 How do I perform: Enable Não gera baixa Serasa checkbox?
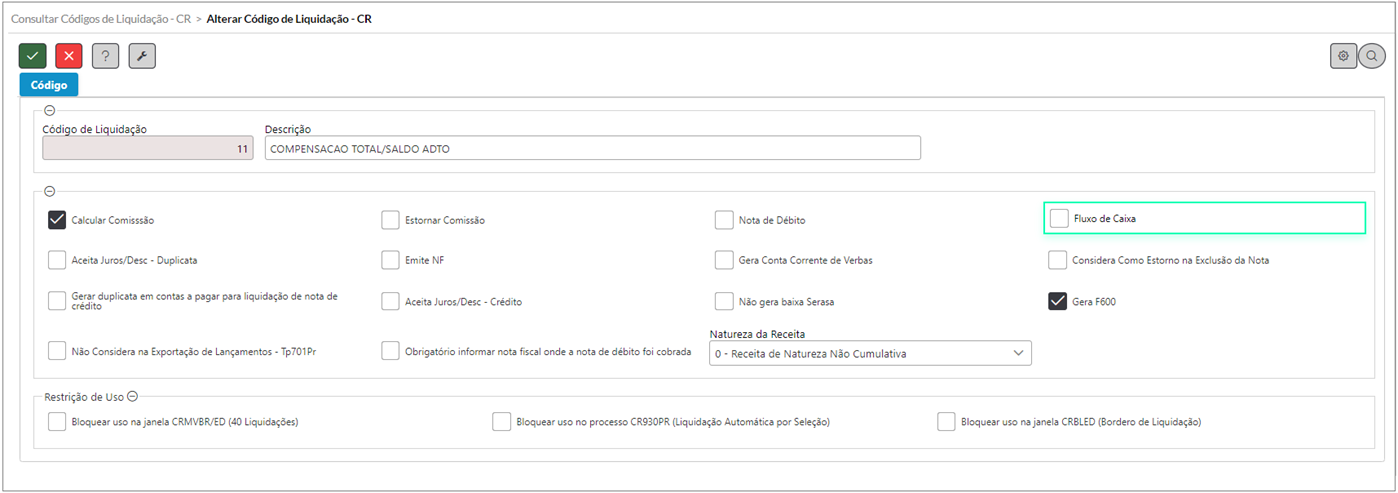[724, 301]
